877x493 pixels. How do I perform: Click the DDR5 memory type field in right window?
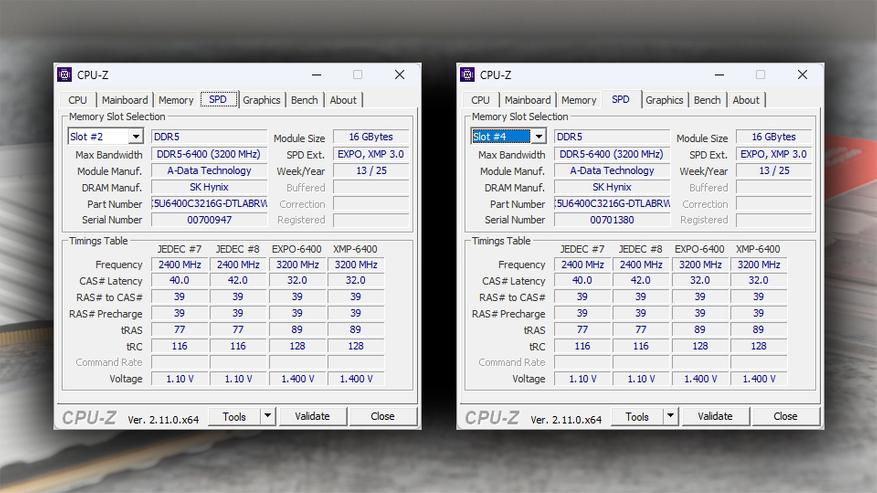pos(612,137)
